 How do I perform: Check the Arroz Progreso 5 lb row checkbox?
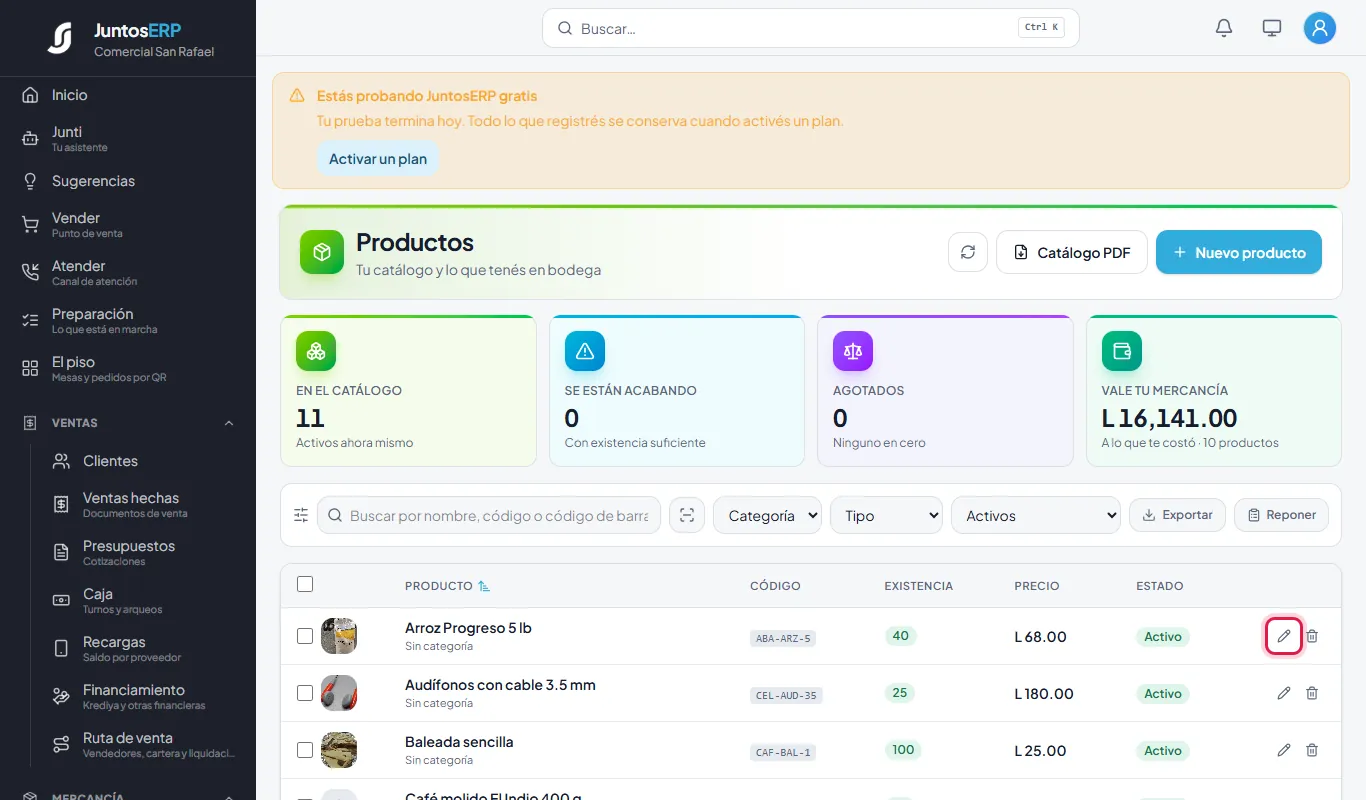pyautogui.click(x=305, y=636)
